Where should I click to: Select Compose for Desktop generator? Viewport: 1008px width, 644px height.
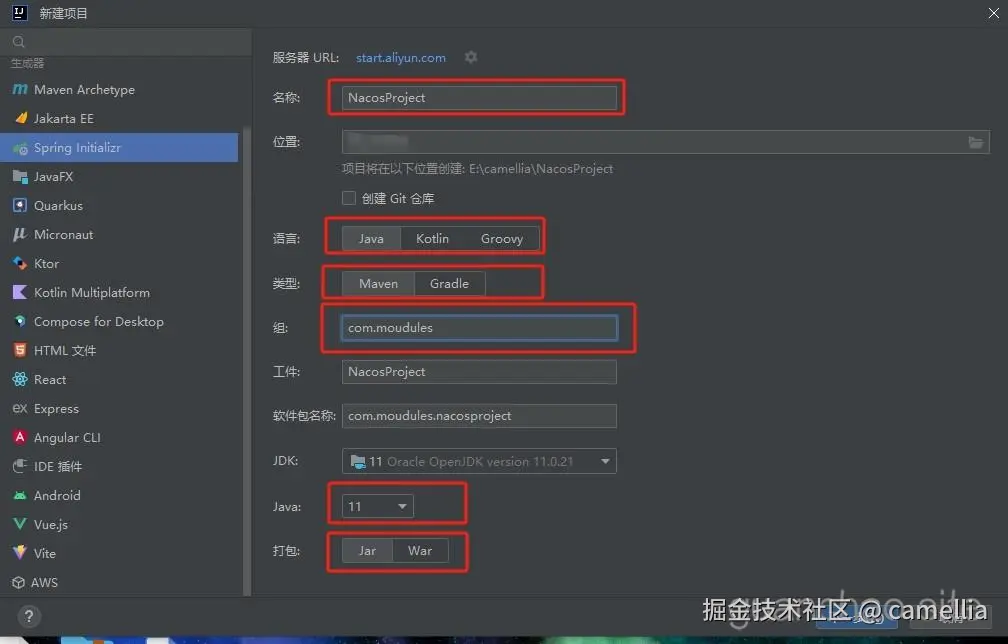pos(120,321)
